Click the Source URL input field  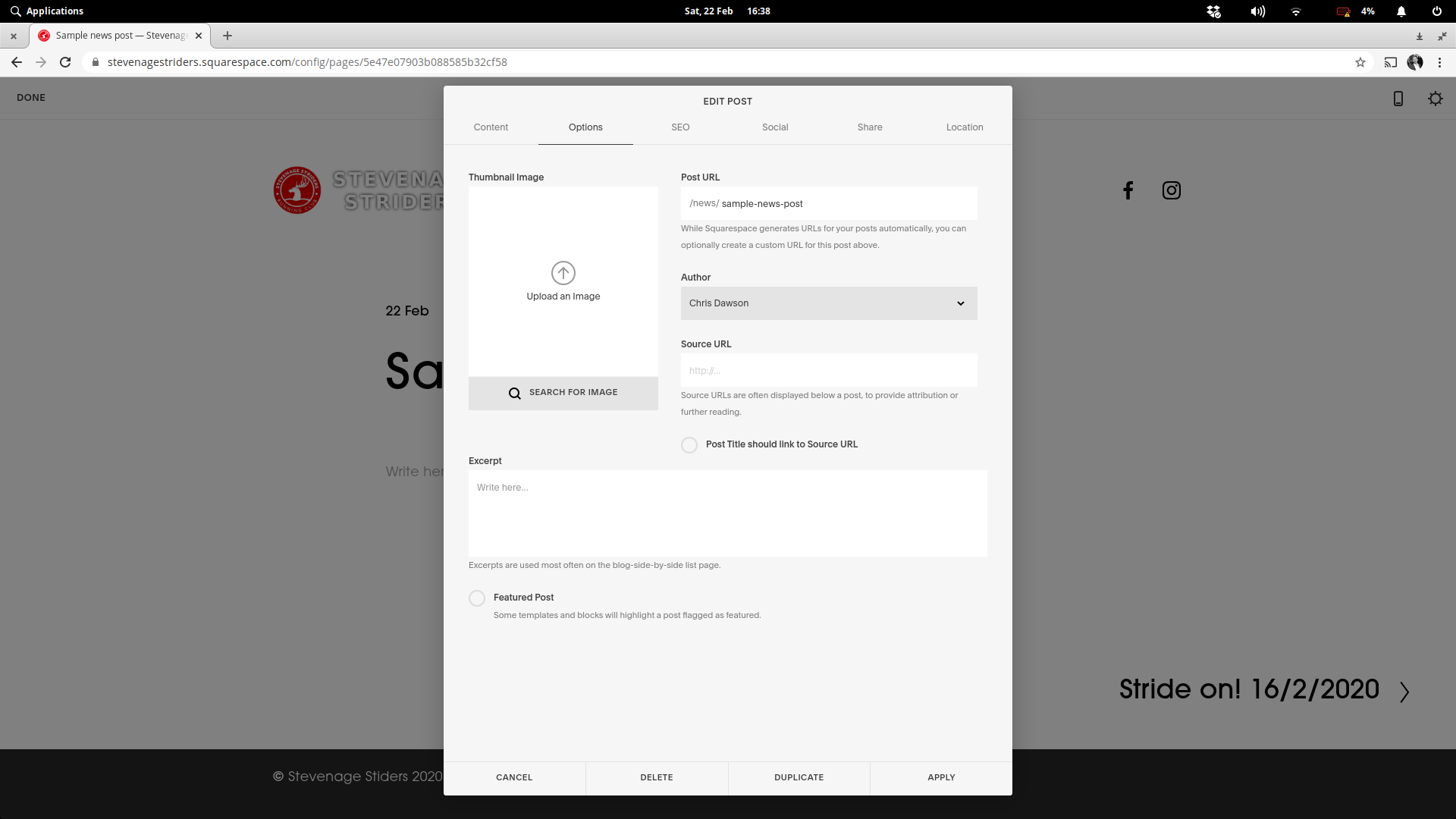tap(829, 371)
